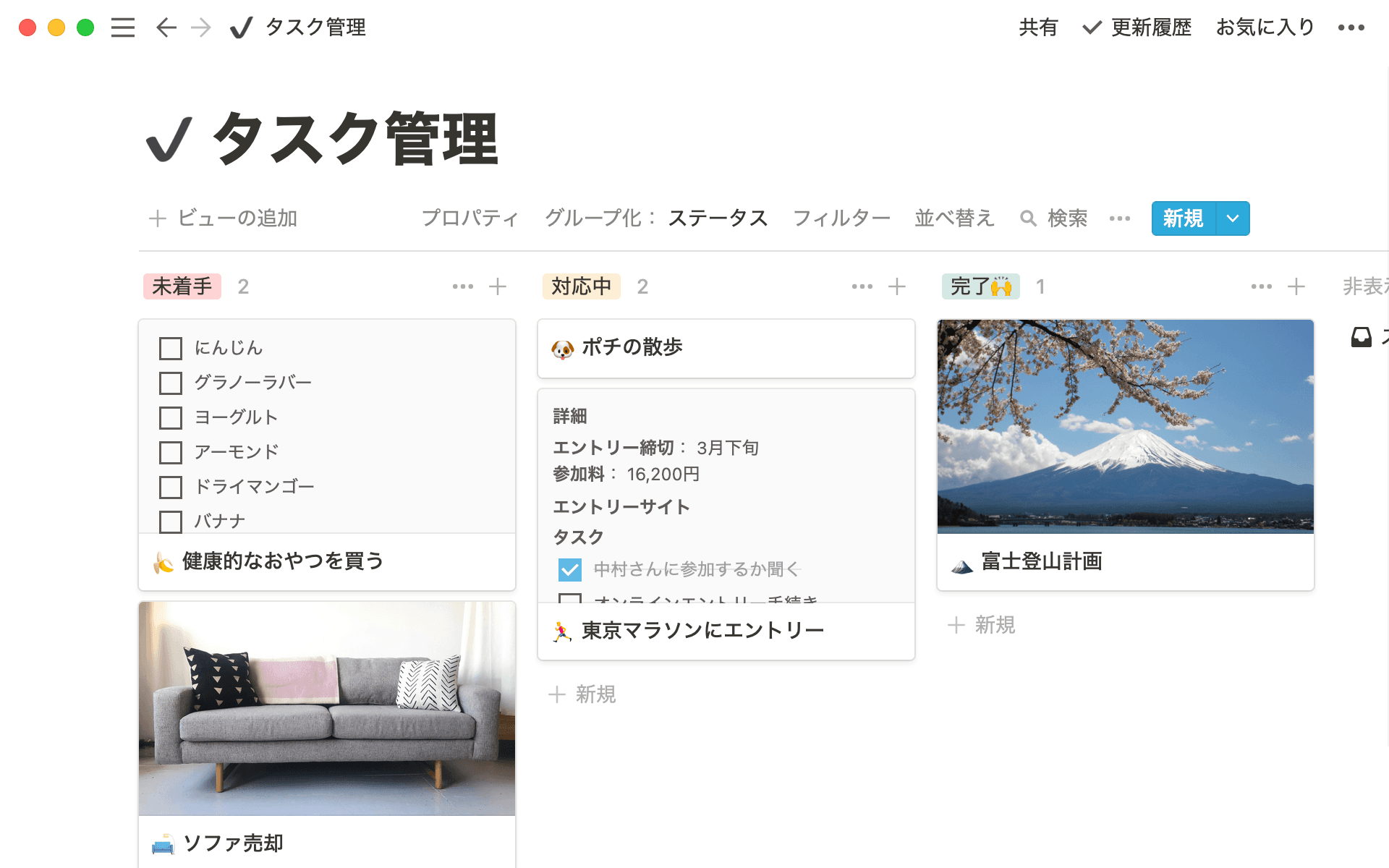This screenshot has height=868, width=1389.
Task: Click the 未着手 pink status label
Action: [x=182, y=286]
